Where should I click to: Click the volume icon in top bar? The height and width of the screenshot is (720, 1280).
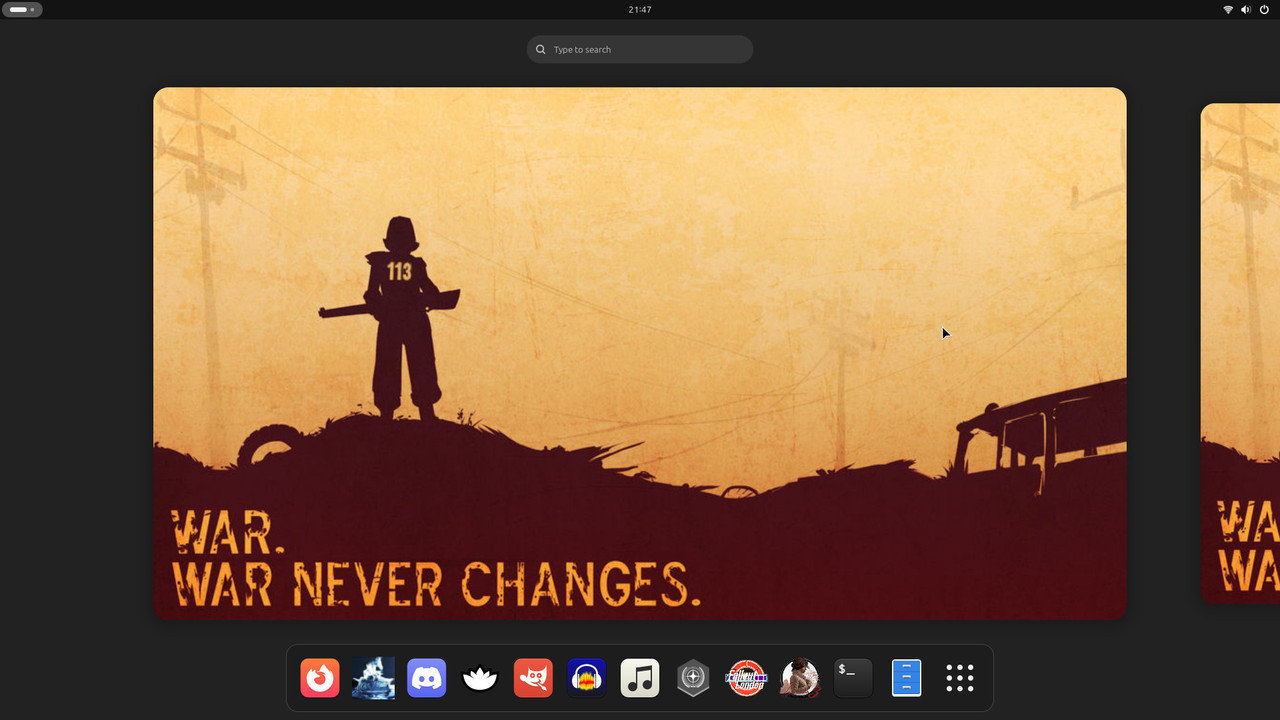(1246, 9)
